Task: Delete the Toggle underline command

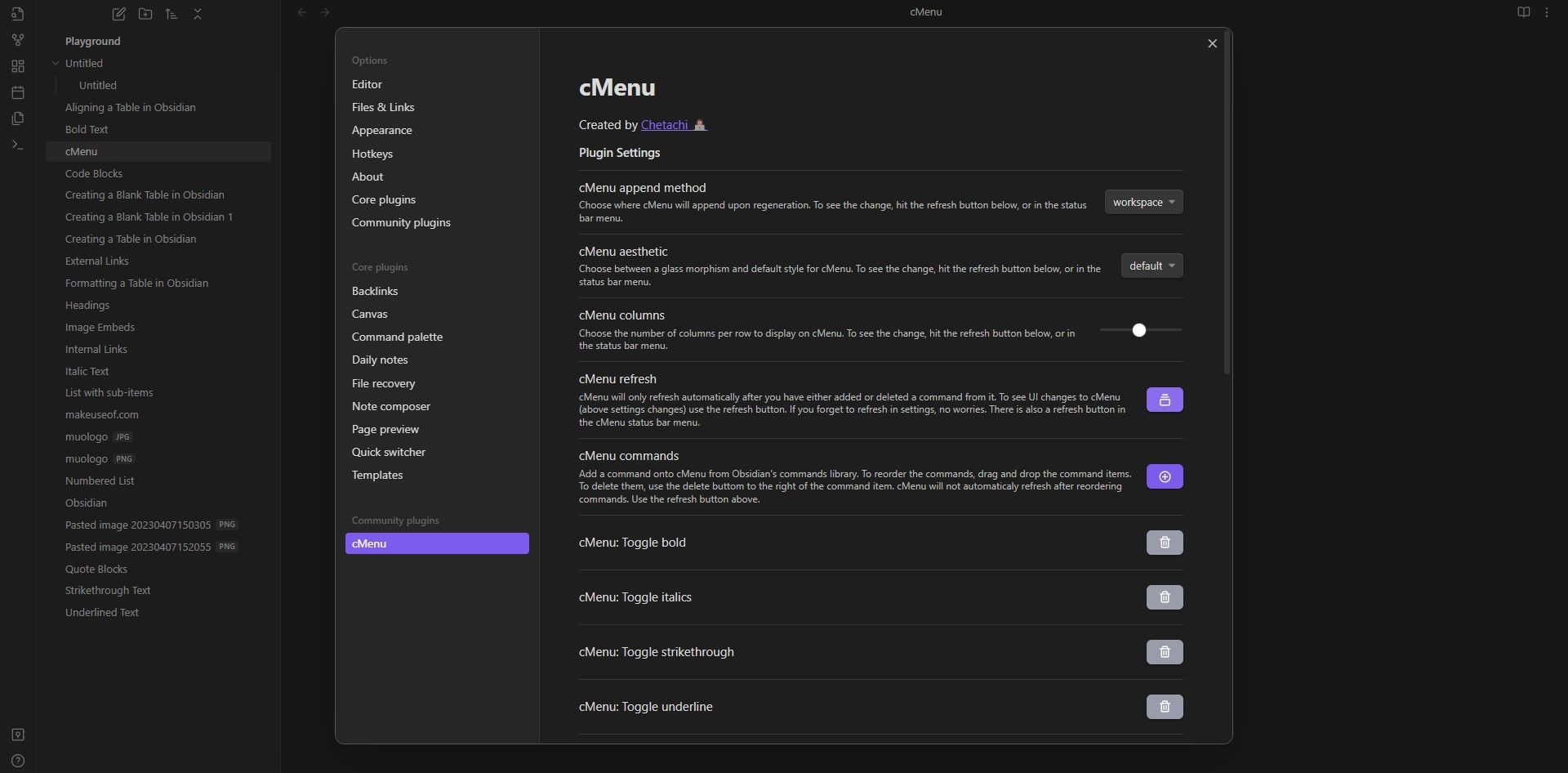Action: (1165, 707)
